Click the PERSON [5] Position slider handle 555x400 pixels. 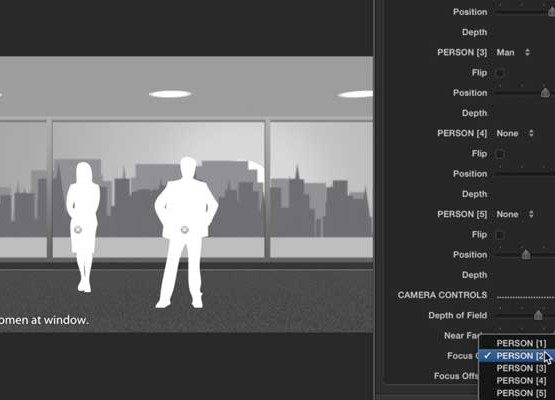tap(526, 254)
